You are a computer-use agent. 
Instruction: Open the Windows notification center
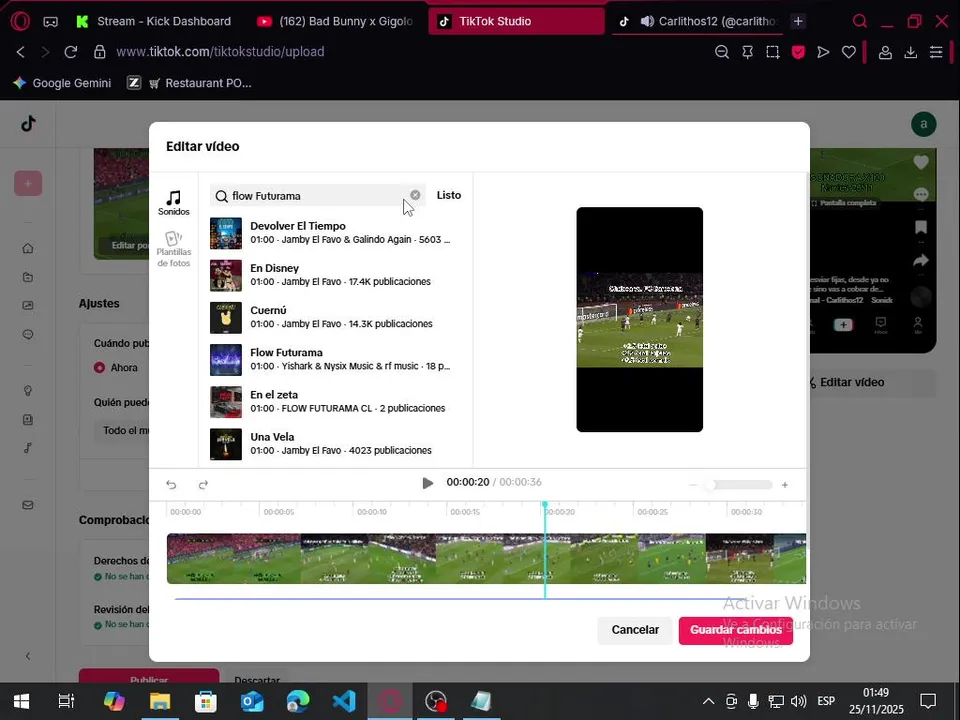928,701
